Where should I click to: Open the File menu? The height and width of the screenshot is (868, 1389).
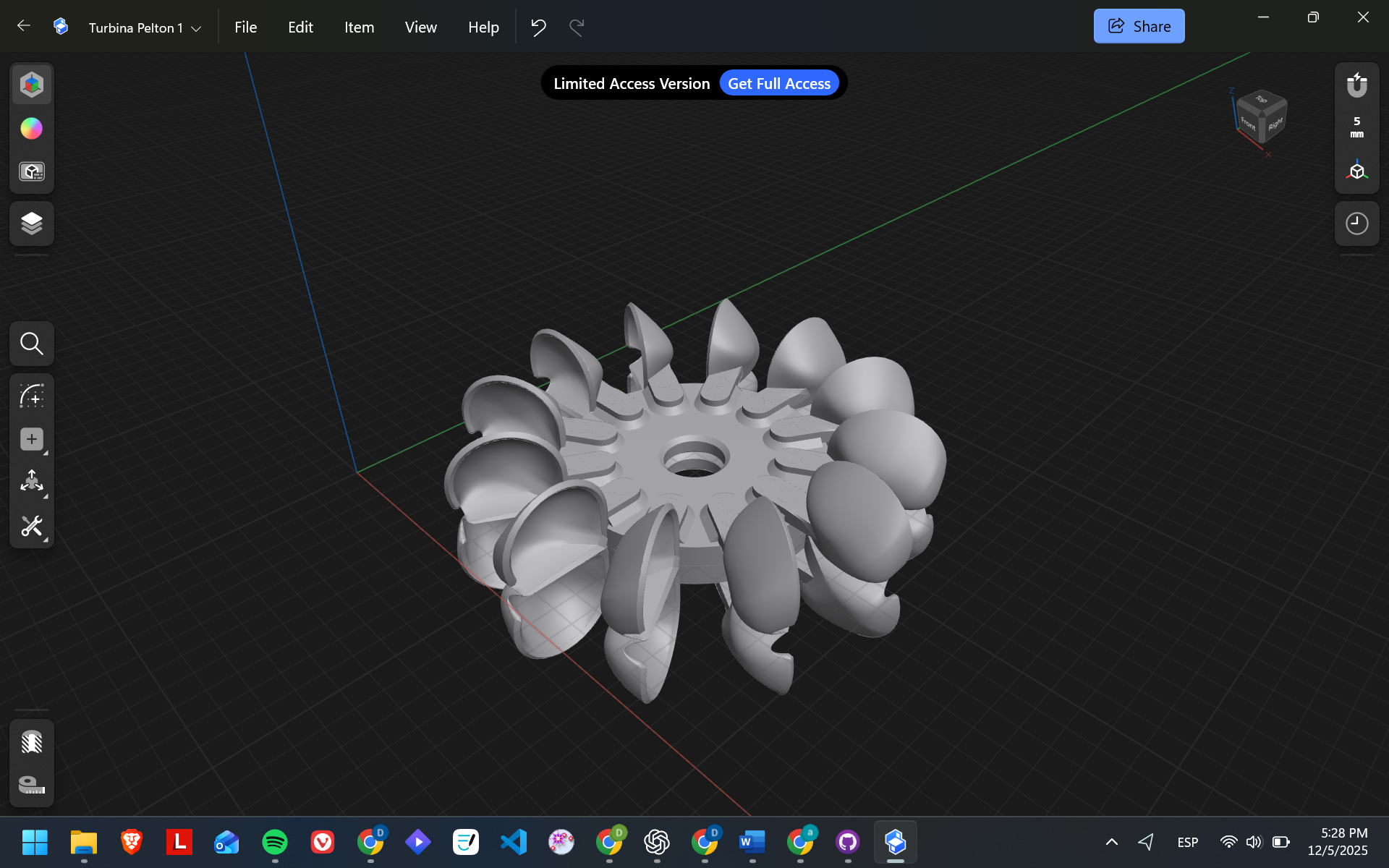(x=245, y=27)
